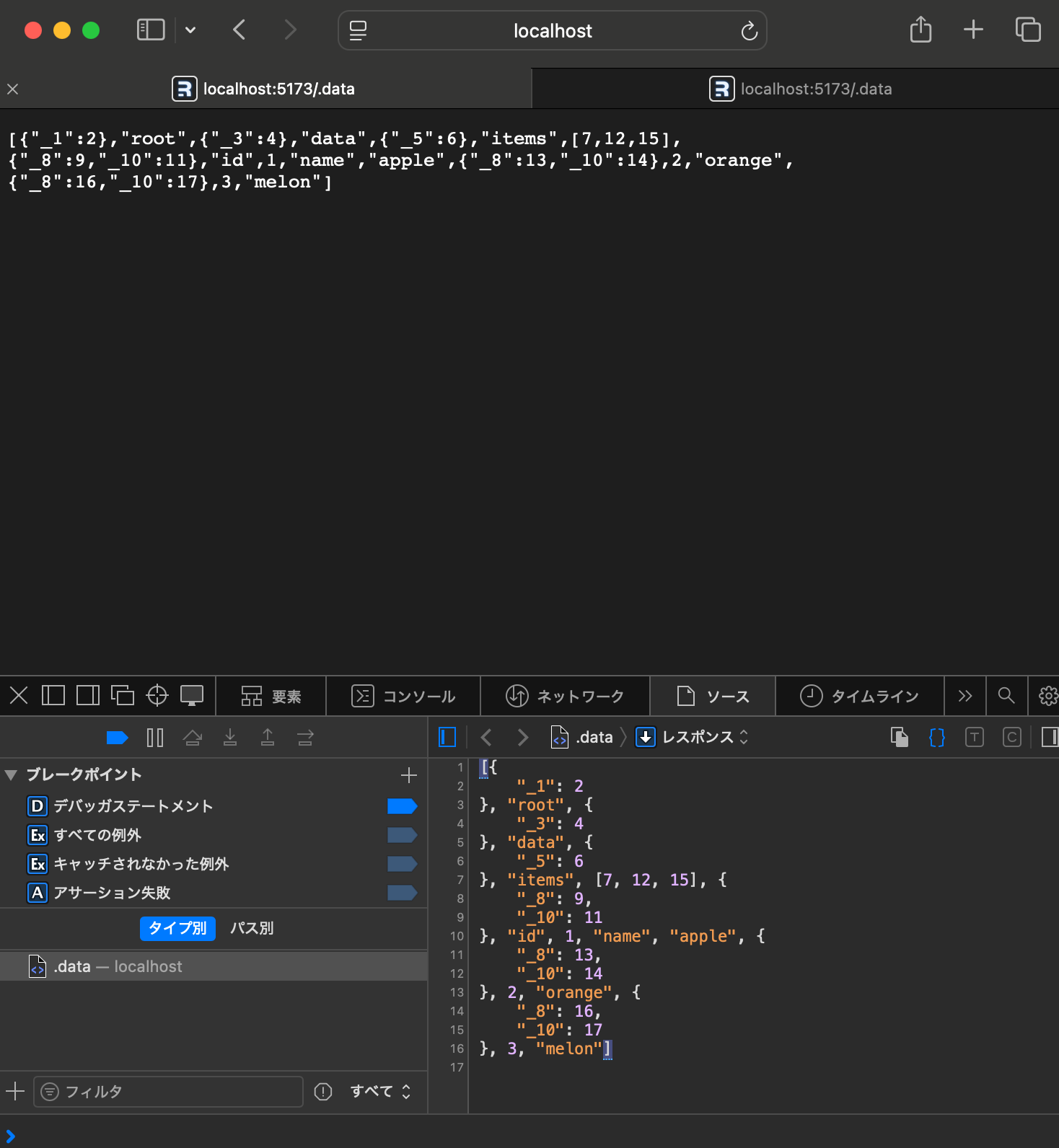Select .data — localhost resource

point(214,966)
